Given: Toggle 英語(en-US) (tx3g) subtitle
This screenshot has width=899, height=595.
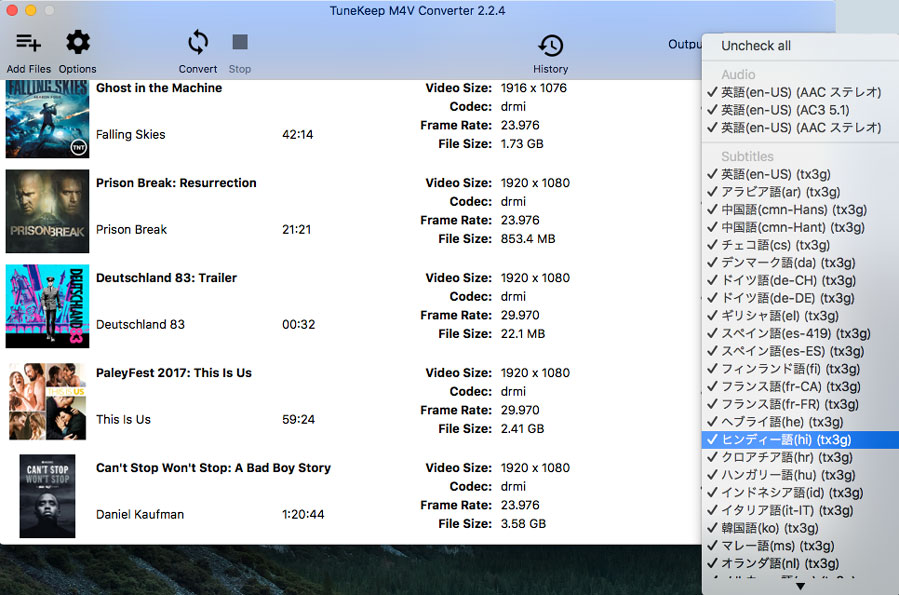Looking at the screenshot, I should [800, 174].
